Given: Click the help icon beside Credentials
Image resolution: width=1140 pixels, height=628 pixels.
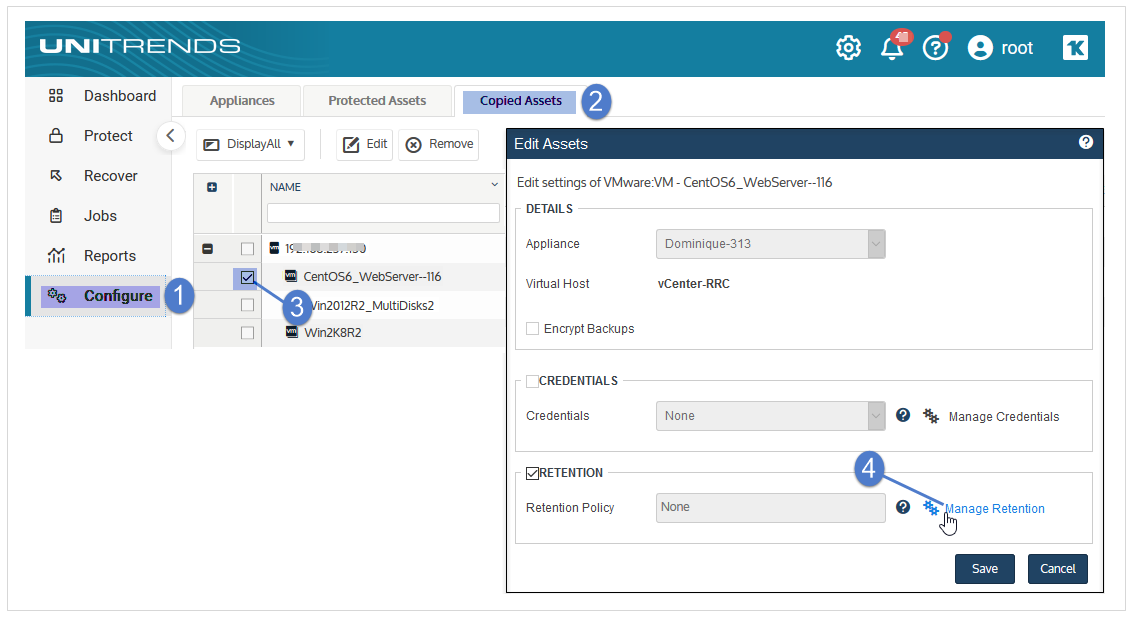Looking at the screenshot, I should (x=903, y=415).
